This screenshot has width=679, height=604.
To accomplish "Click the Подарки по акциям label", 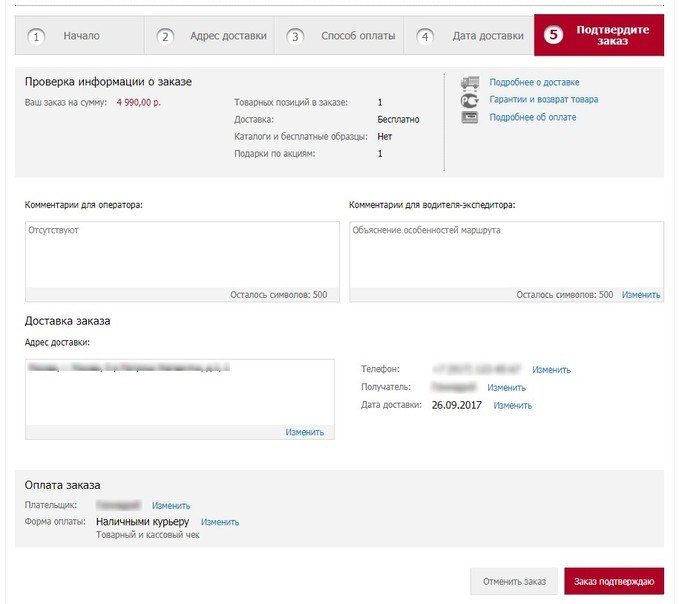I will tap(275, 154).
